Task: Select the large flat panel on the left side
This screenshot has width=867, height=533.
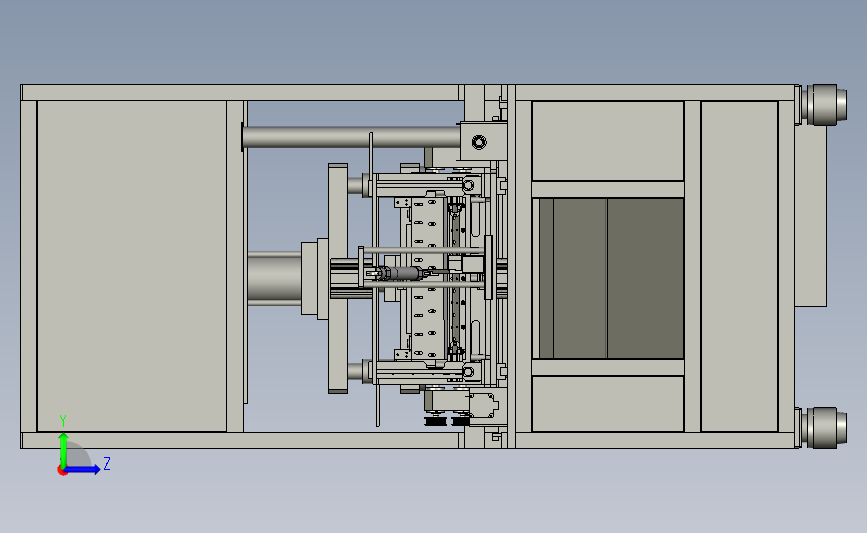Action: (132, 266)
